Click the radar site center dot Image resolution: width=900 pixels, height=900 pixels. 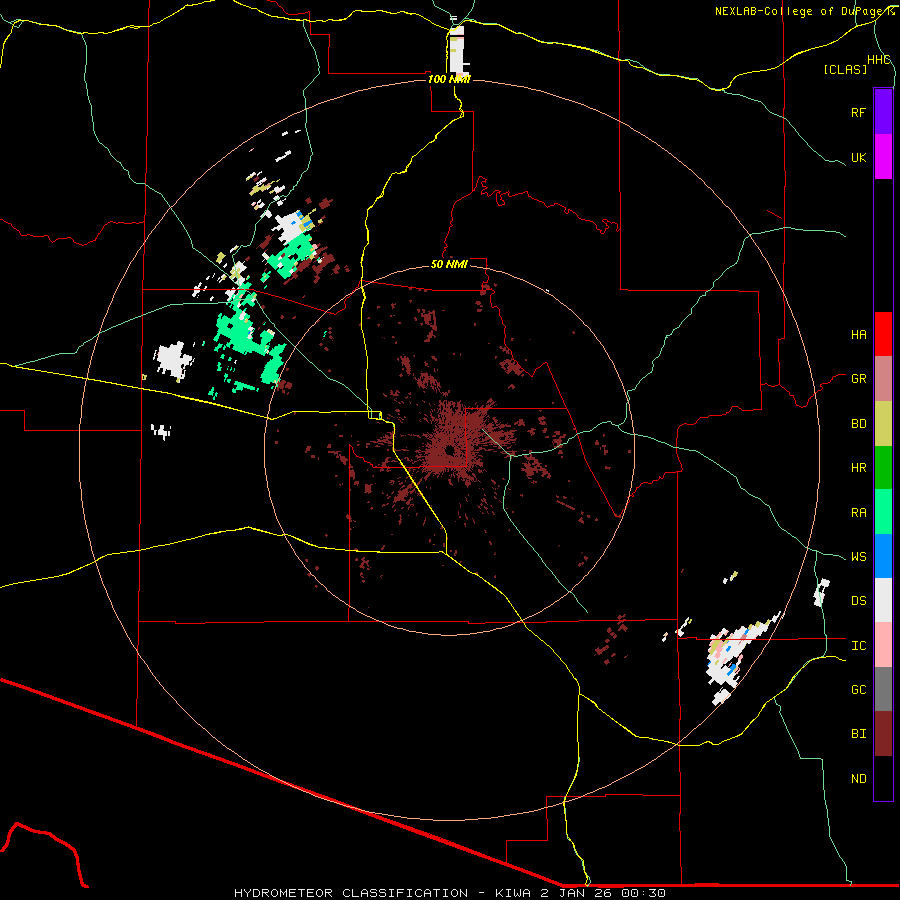point(450,449)
